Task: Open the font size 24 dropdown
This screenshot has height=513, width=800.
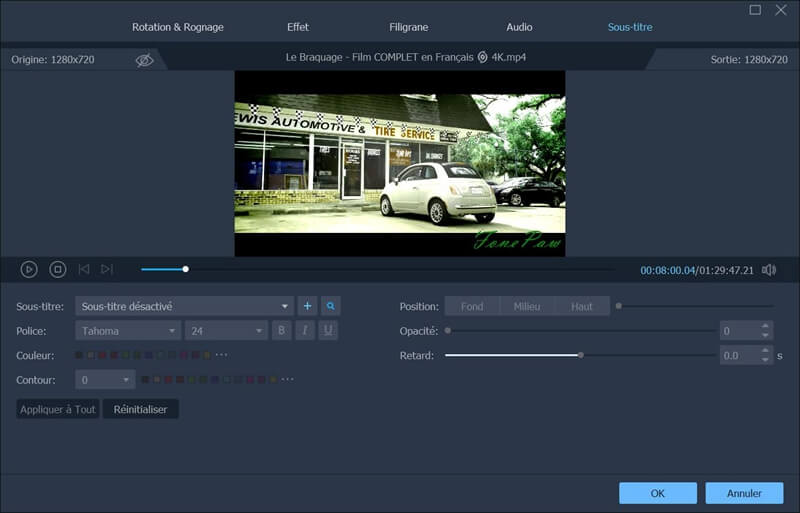Action: pyautogui.click(x=226, y=331)
